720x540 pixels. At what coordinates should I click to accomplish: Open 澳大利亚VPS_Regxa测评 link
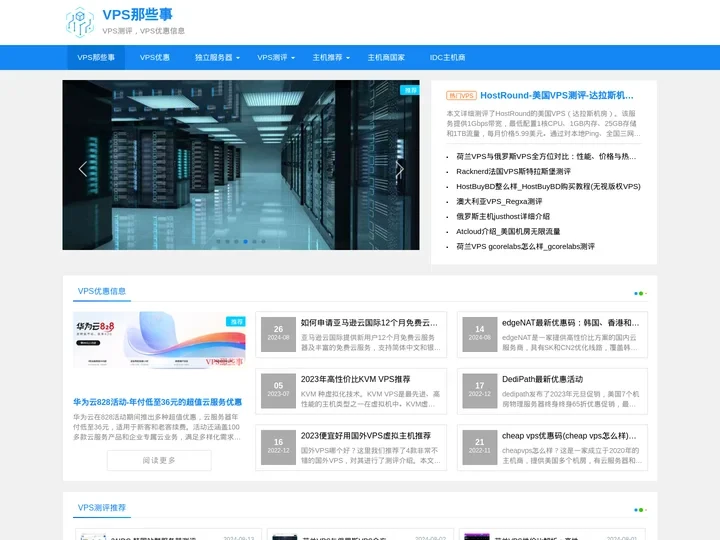coord(499,201)
